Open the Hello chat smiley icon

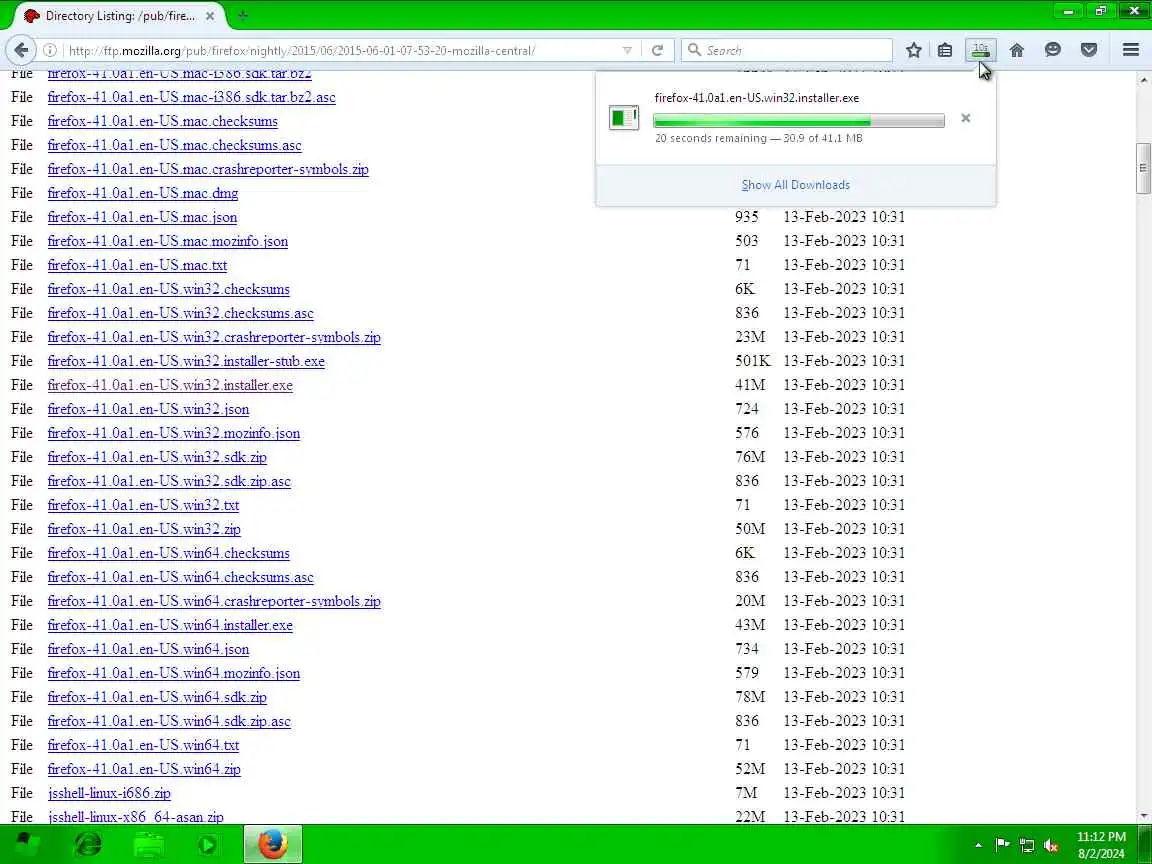point(1053,50)
